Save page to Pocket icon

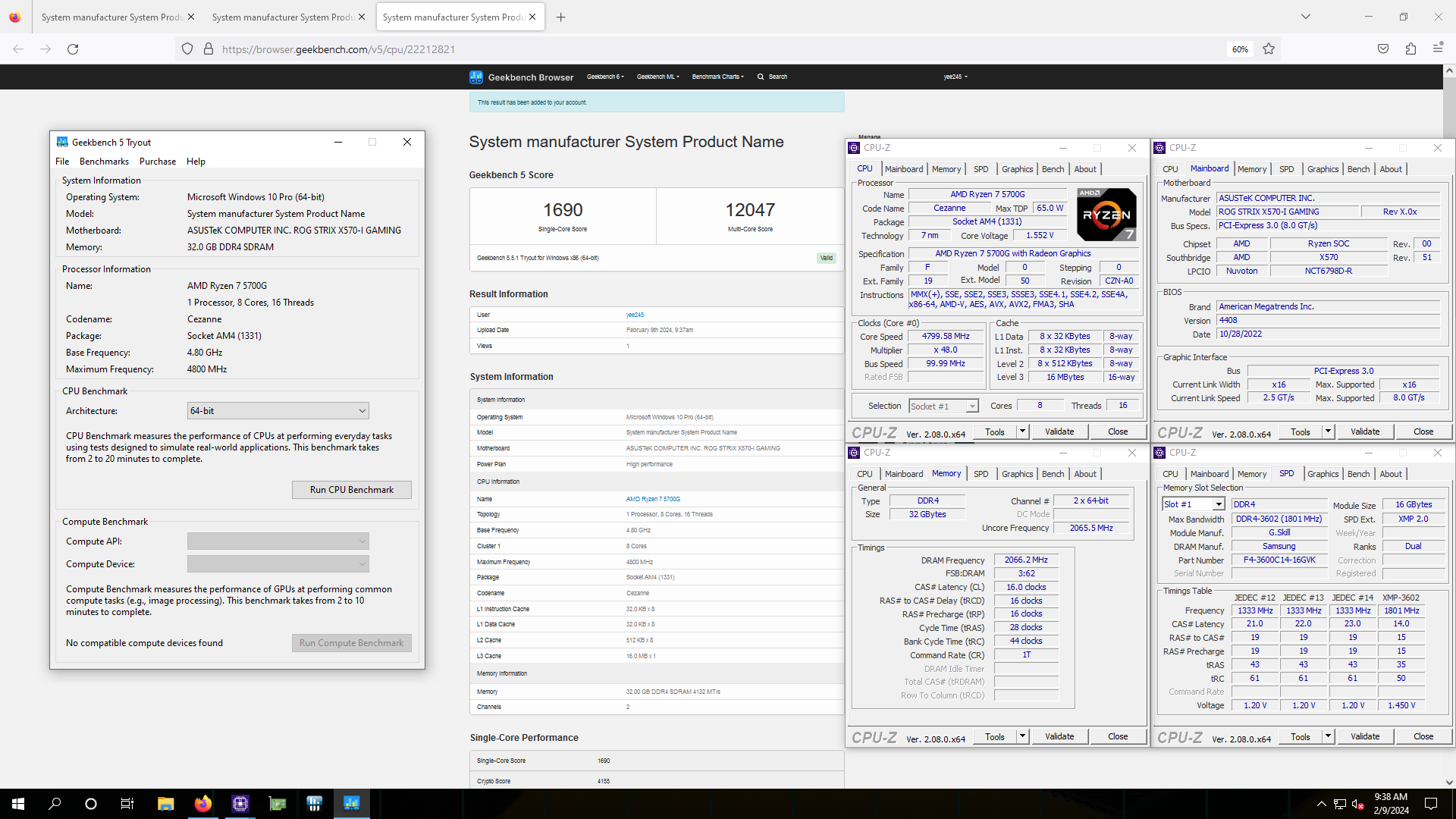point(1383,49)
